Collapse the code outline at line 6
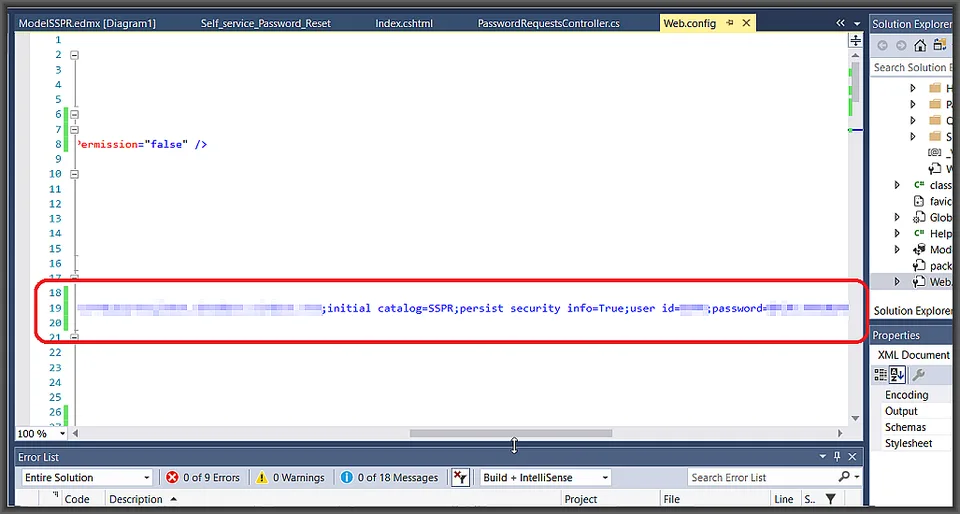 pyautogui.click(x=75, y=114)
